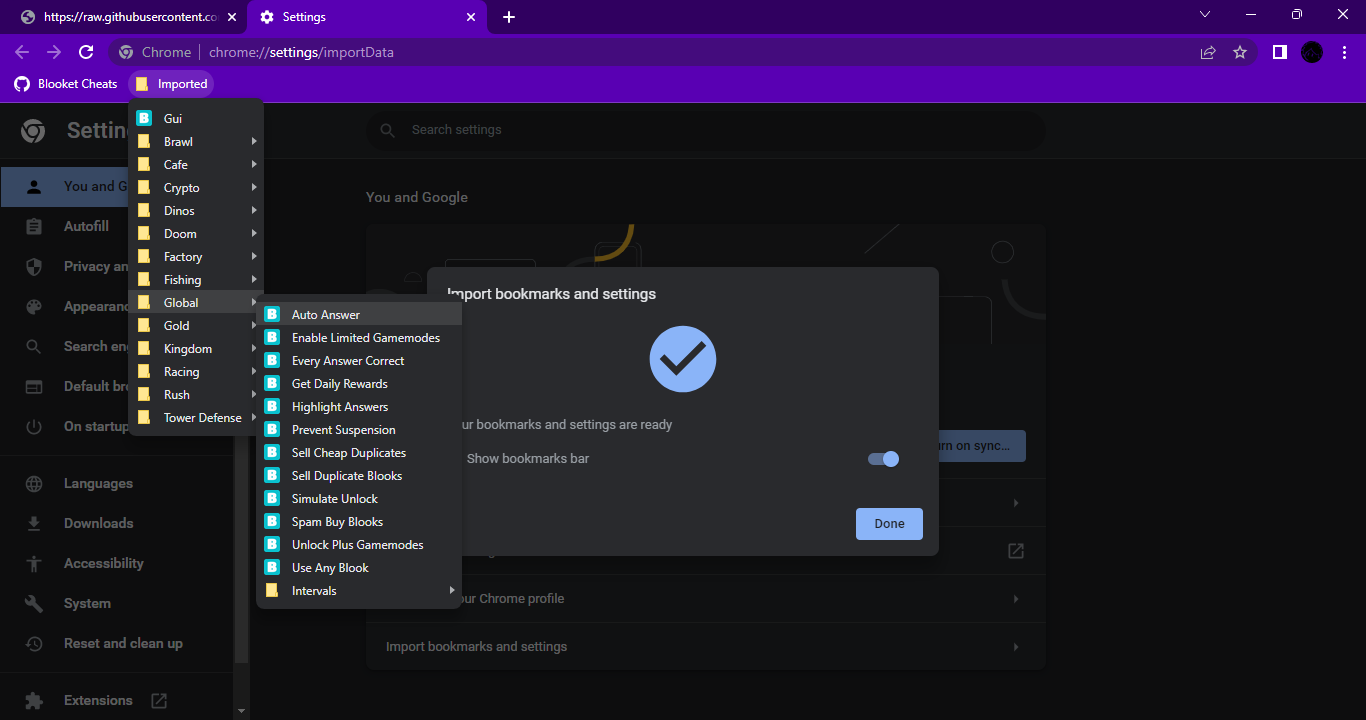Click Simulate Unlock bookmark icon
Screen dimensions: 1366x720
271,498
